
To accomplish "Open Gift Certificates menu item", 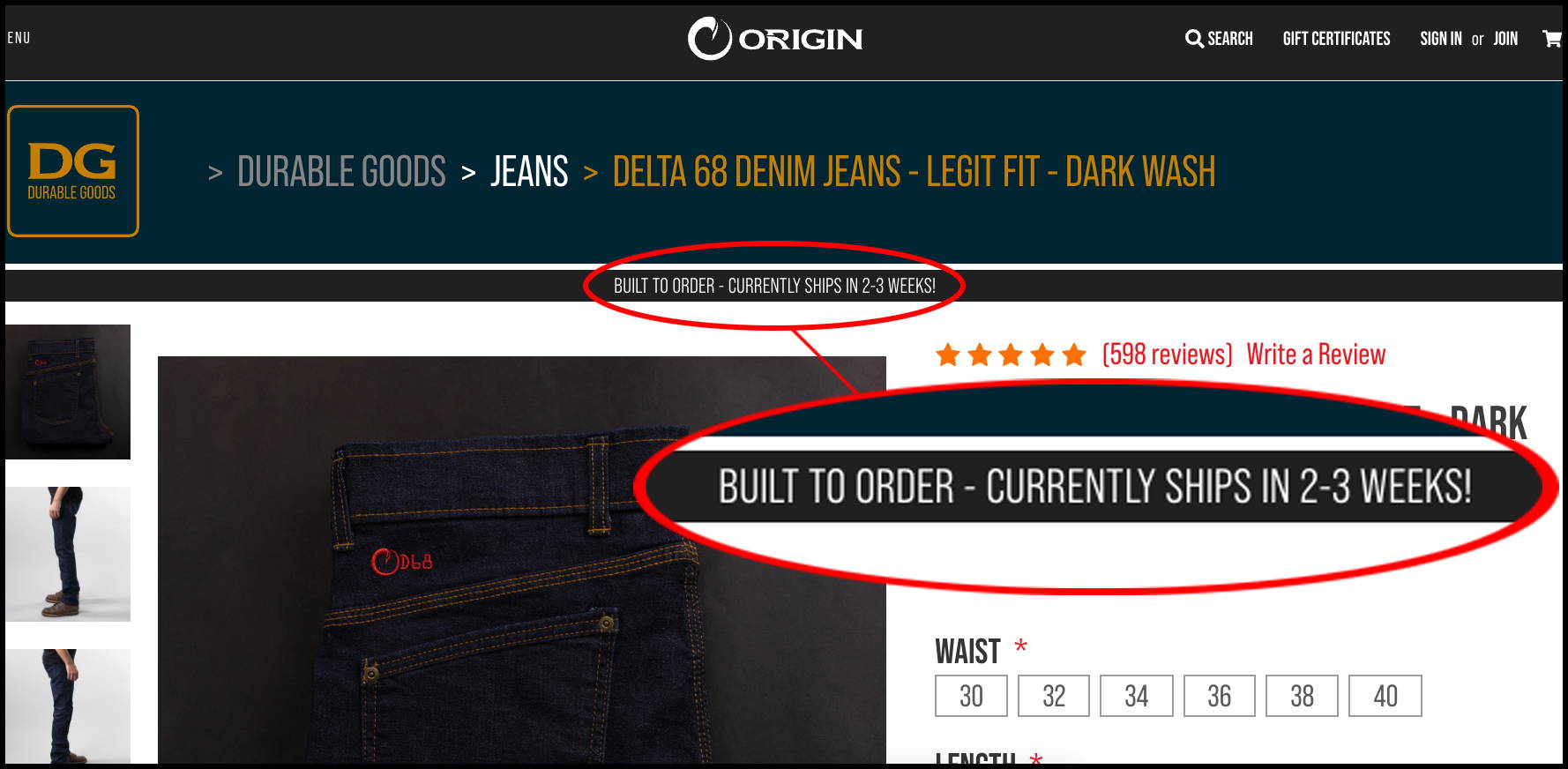I will coord(1336,39).
